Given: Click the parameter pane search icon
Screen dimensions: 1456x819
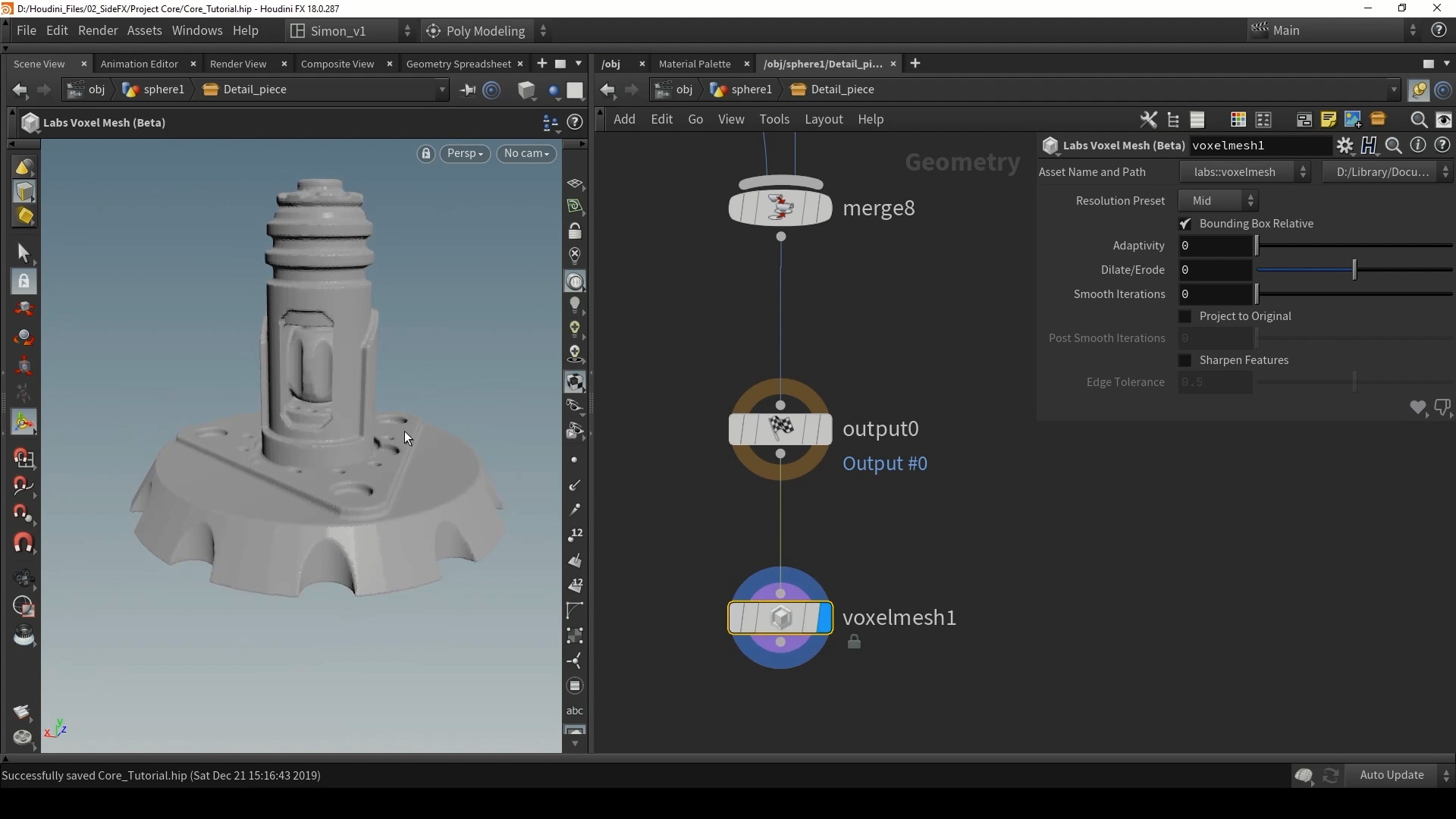Looking at the screenshot, I should pos(1394,146).
